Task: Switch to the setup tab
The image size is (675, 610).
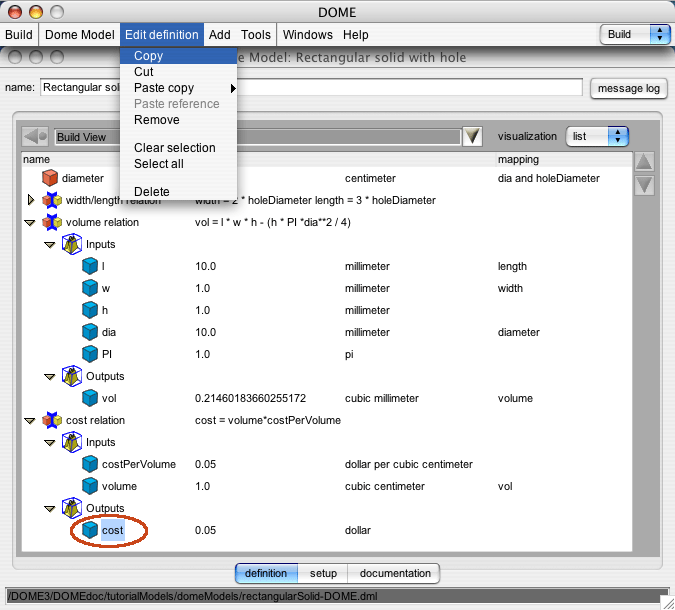Action: click(323, 573)
